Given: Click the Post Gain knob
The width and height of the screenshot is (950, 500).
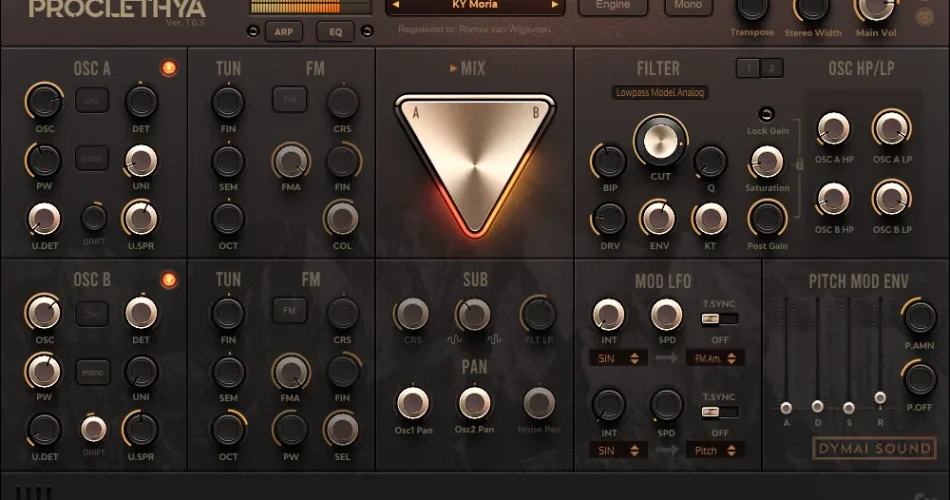Looking at the screenshot, I should tap(767, 218).
